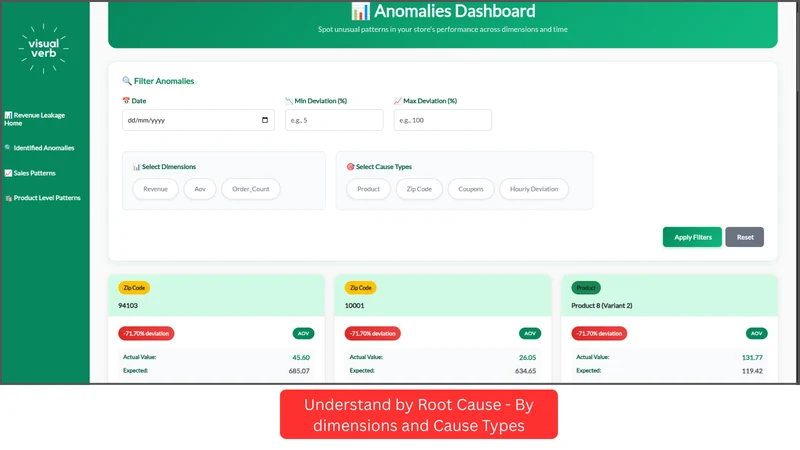Toggle the Product cause type chip
Image resolution: width=800 pixels, height=450 pixels.
click(368, 189)
